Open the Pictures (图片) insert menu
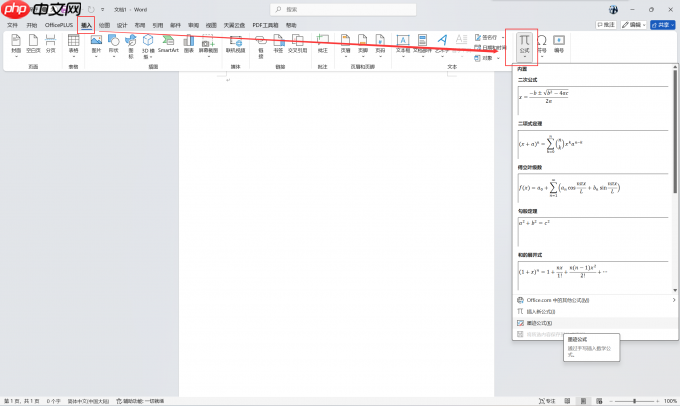680x406 pixels. (x=96, y=46)
